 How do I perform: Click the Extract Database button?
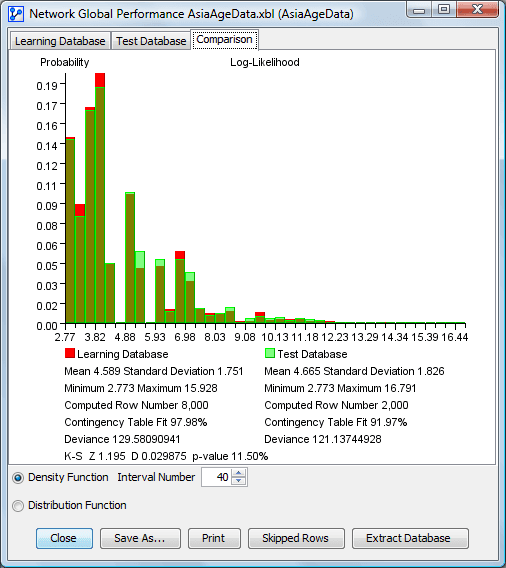pos(410,538)
